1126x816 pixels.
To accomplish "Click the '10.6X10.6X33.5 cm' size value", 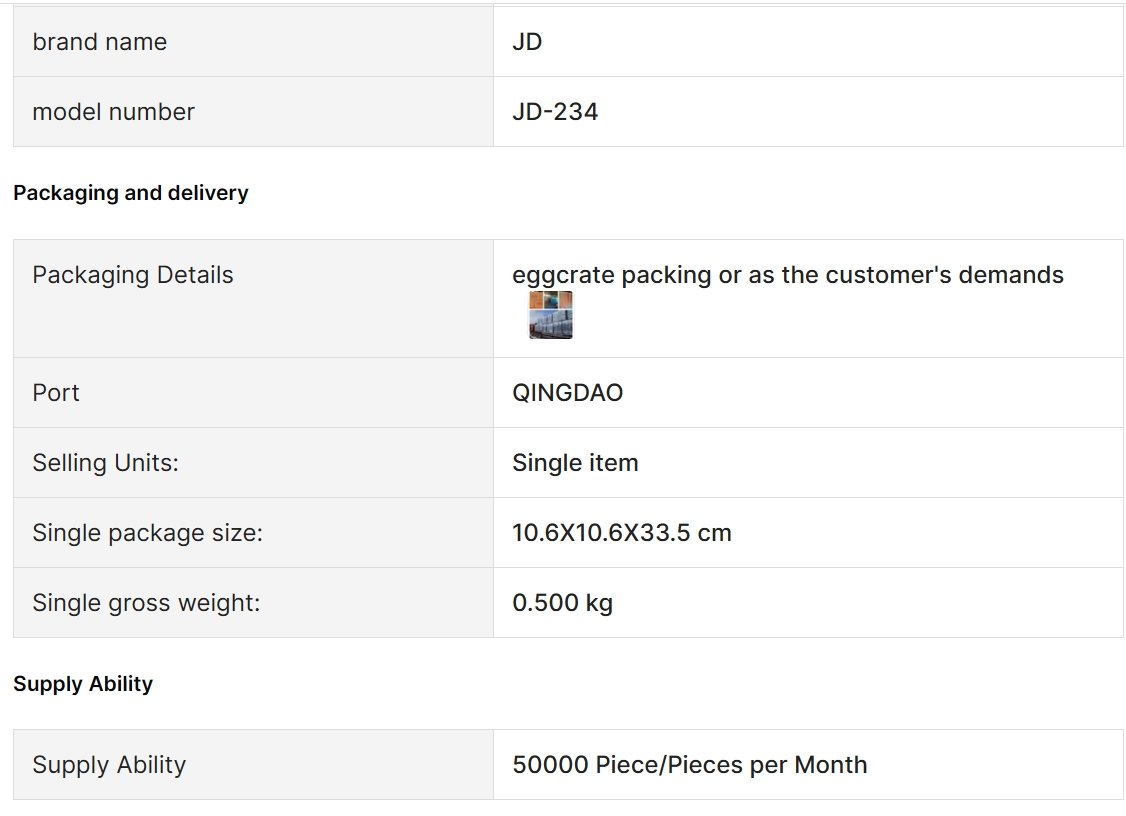I will (622, 532).
